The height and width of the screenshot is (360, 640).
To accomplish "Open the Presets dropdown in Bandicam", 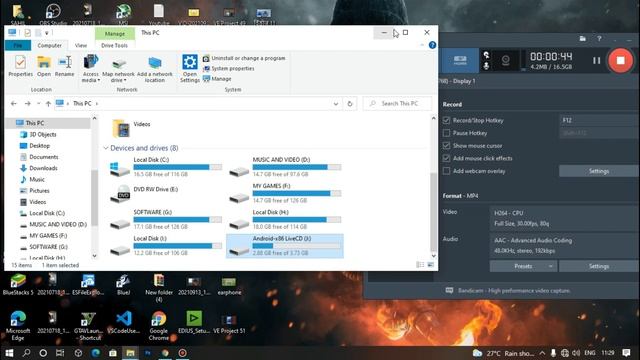I will tap(523, 266).
